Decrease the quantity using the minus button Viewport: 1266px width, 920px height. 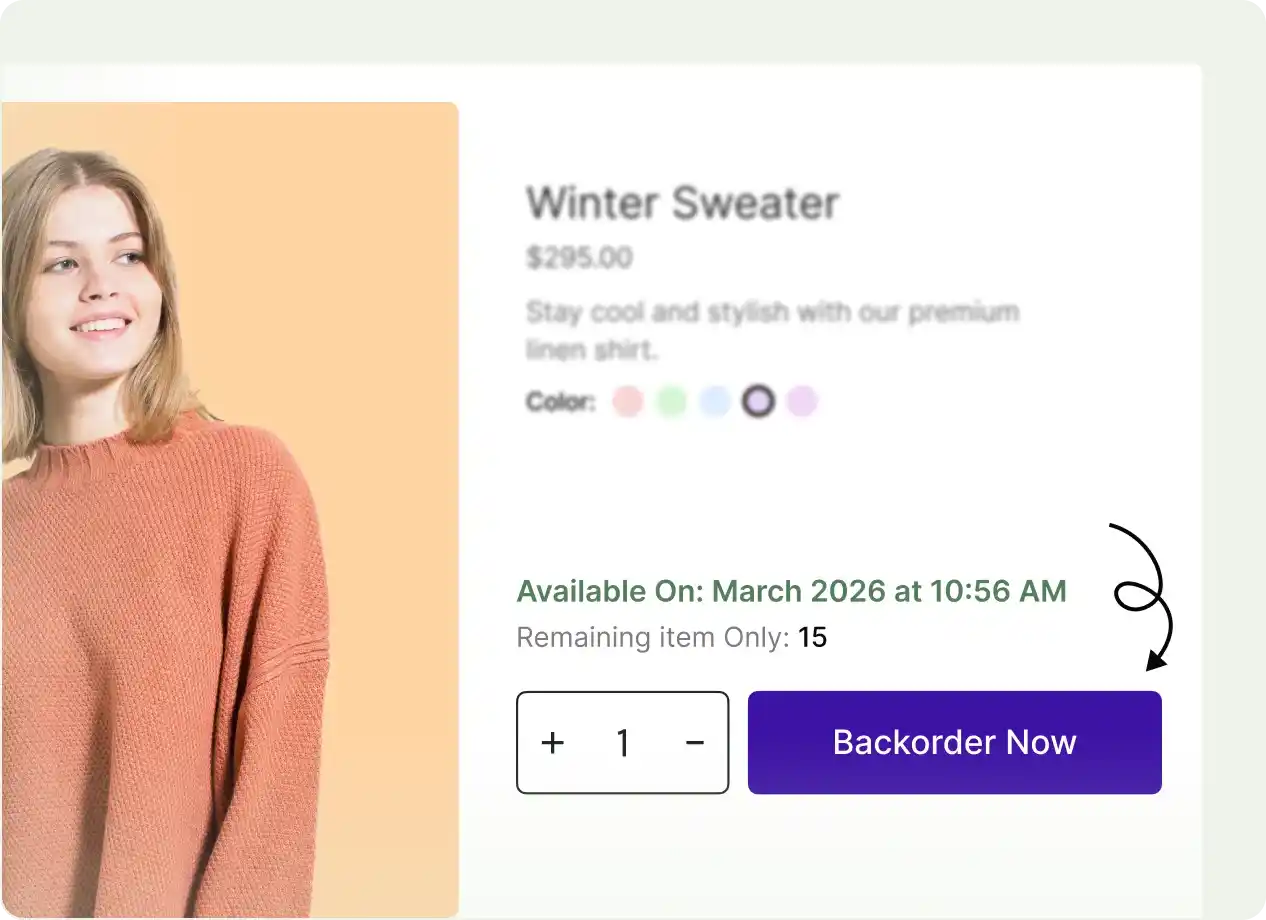[694, 743]
